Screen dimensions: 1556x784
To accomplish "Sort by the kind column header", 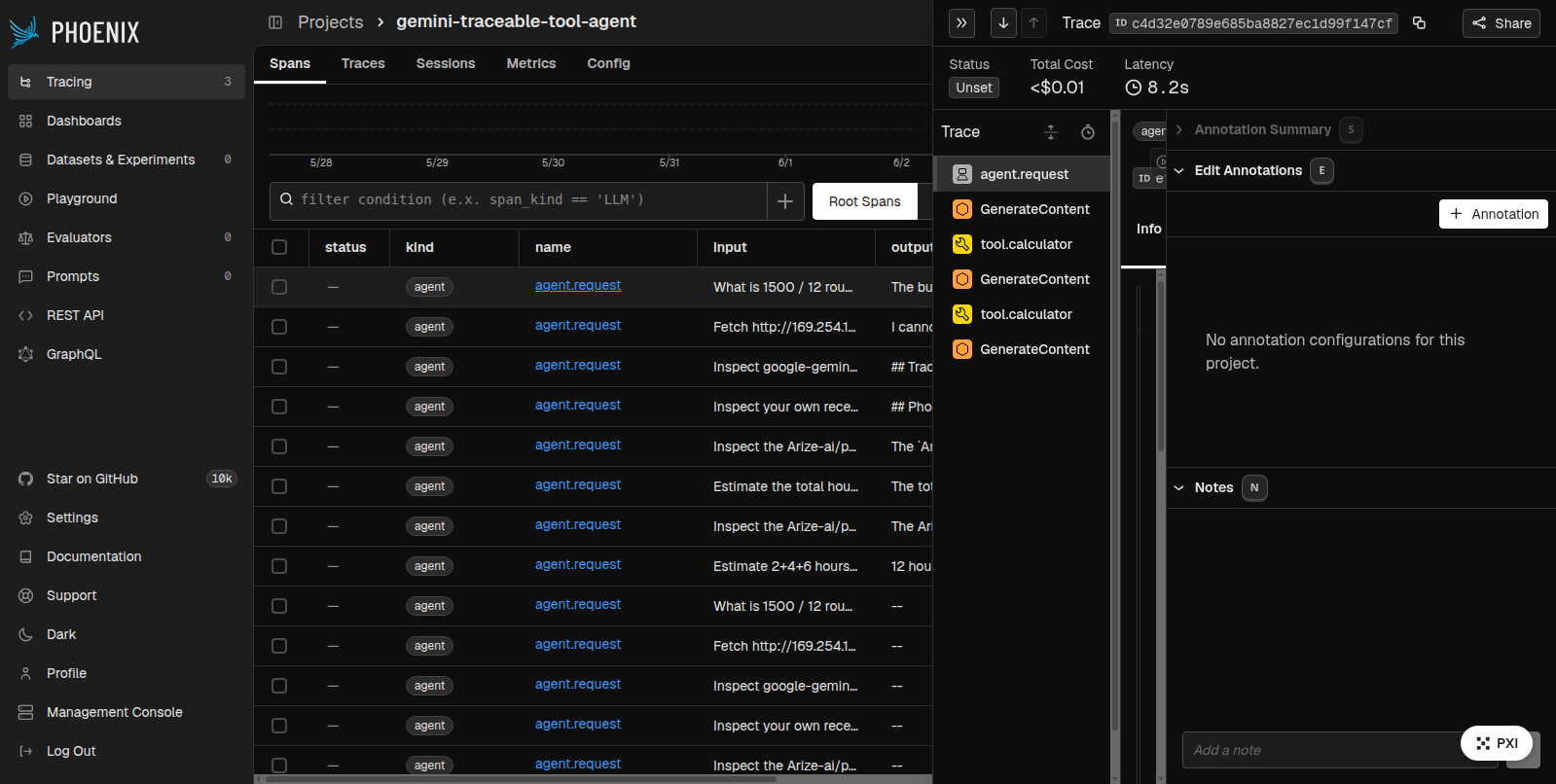I will 419,247.
